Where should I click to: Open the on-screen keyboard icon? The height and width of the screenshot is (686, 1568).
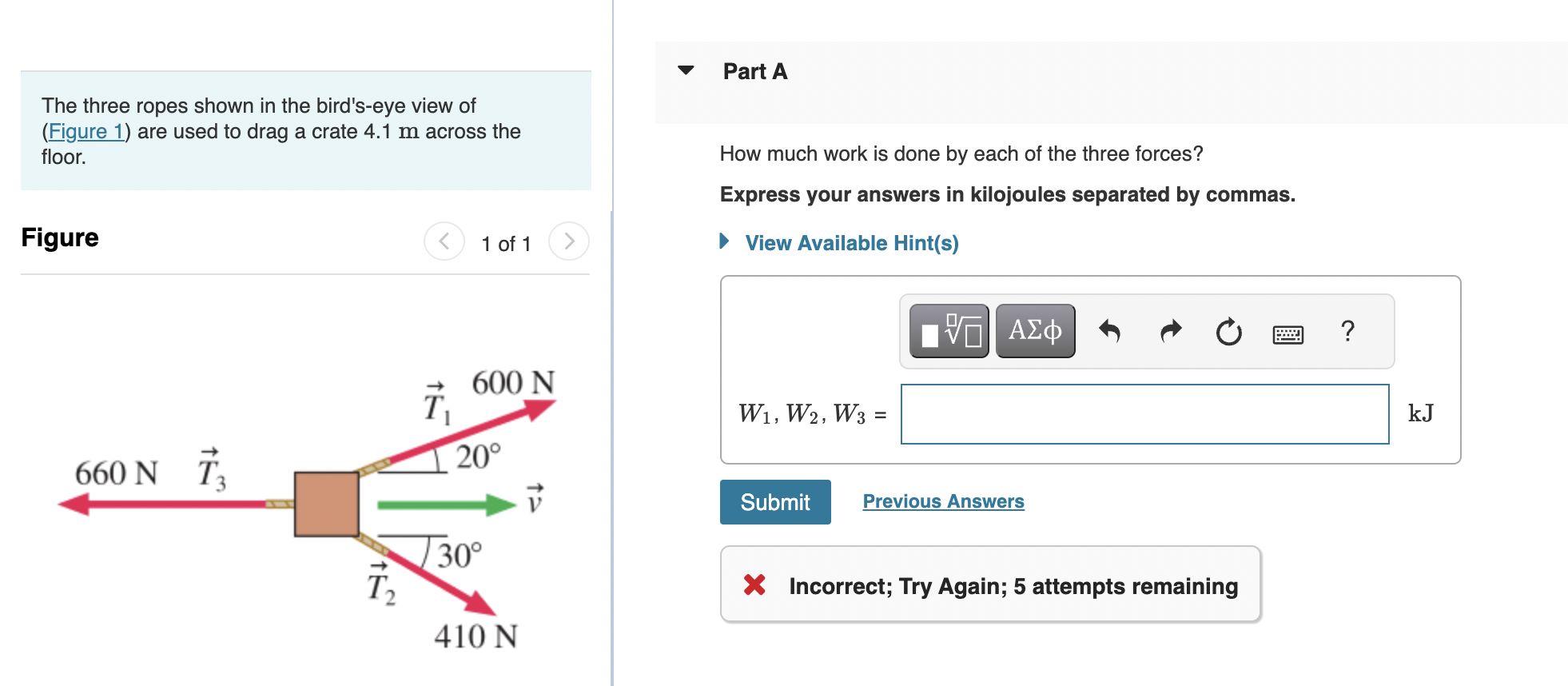[1289, 333]
